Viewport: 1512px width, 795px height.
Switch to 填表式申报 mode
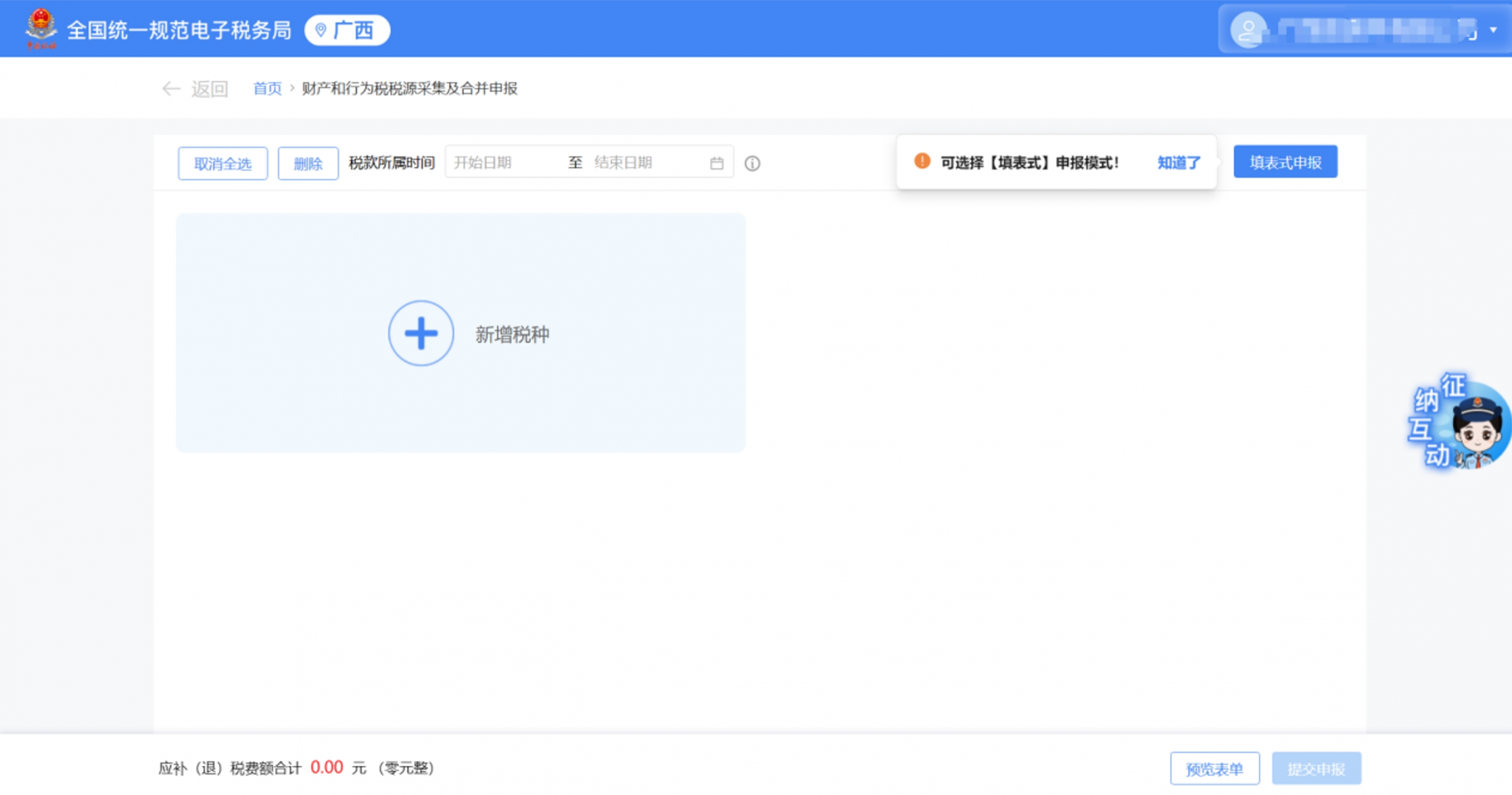pos(1285,162)
